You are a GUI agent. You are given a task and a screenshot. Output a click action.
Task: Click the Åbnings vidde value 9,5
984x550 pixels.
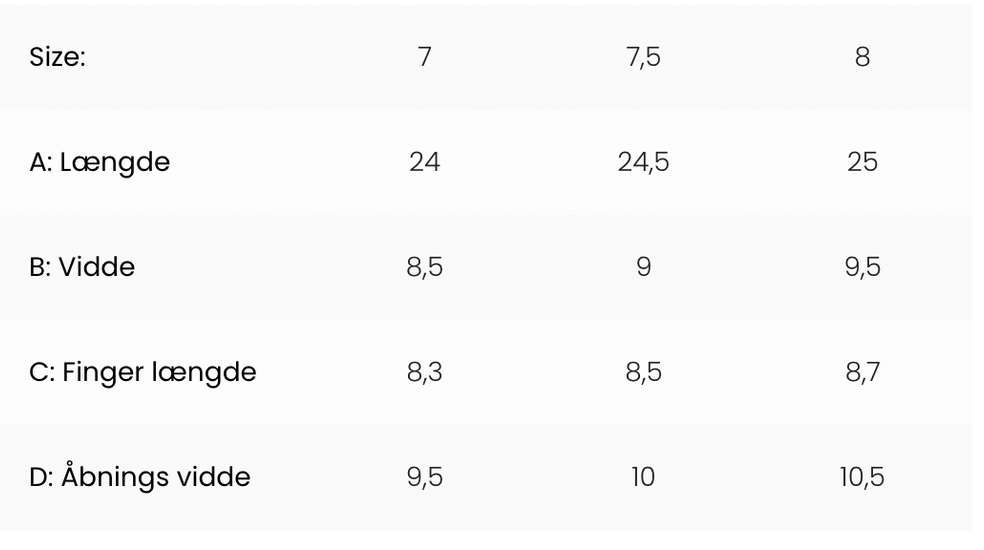pos(424,477)
